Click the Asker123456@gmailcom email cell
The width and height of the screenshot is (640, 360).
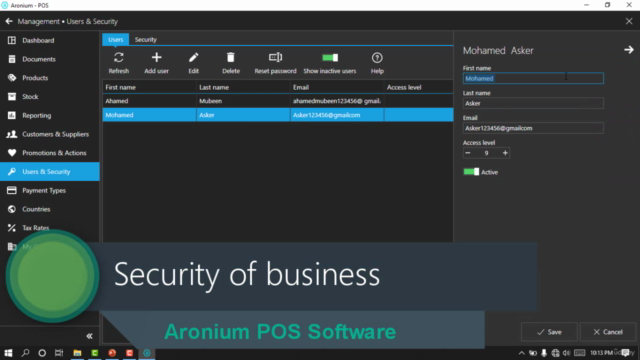(x=337, y=115)
